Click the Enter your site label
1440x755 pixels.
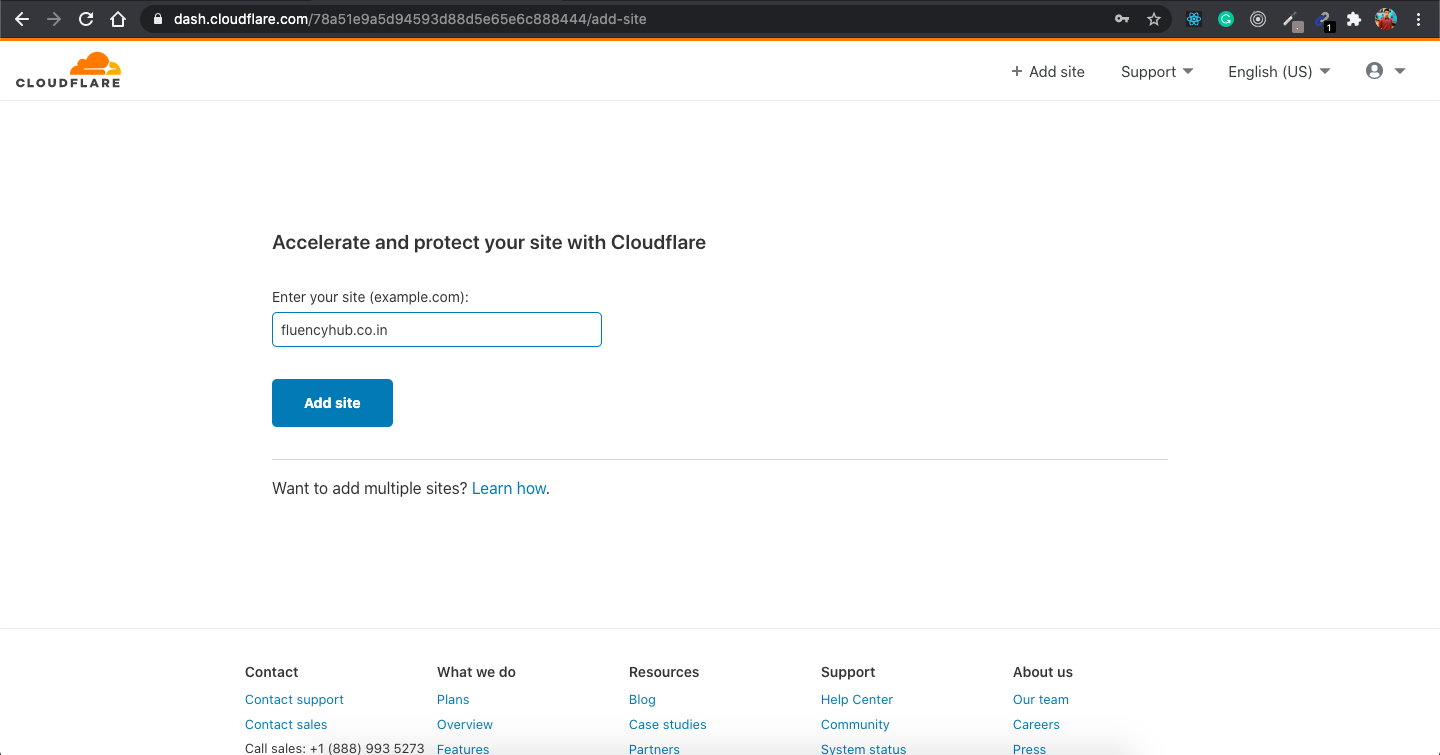370,297
